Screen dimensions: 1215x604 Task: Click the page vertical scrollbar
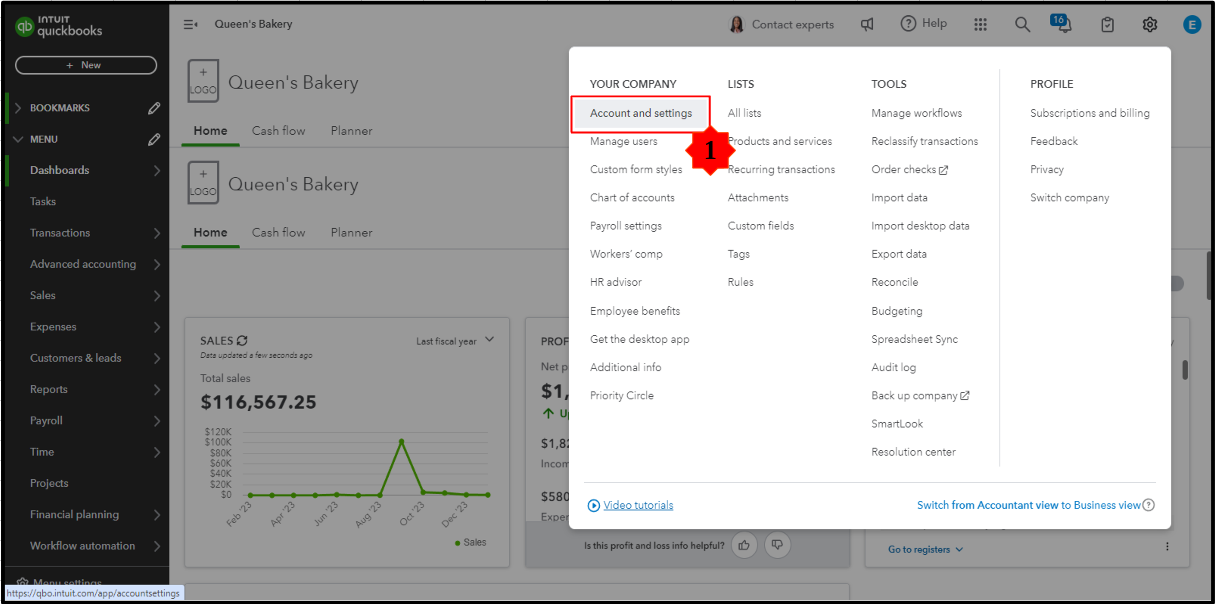1185,370
